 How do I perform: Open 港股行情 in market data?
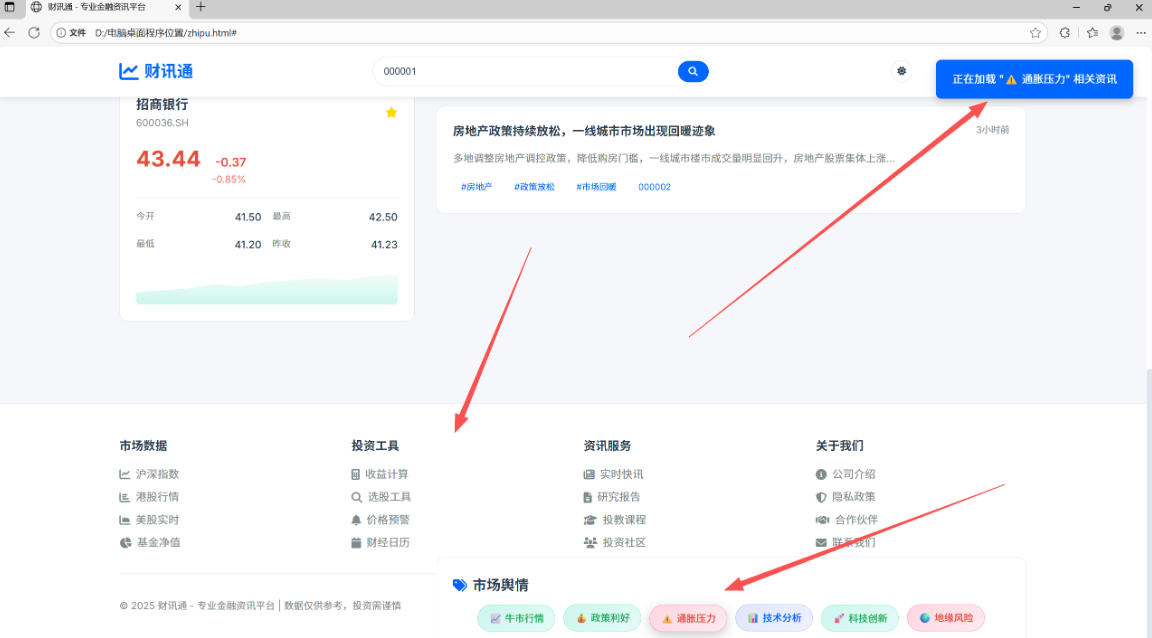tap(158, 497)
